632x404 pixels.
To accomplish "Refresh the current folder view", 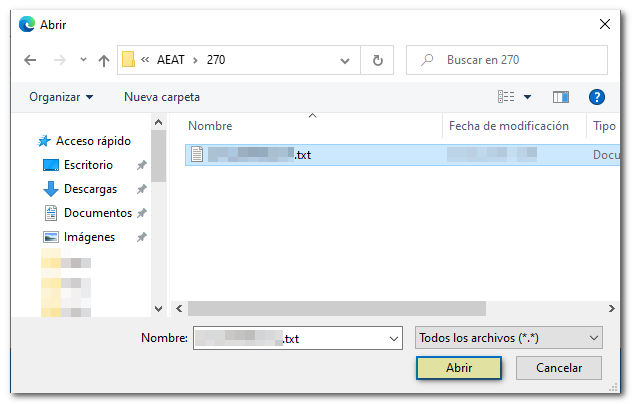I will (377, 60).
